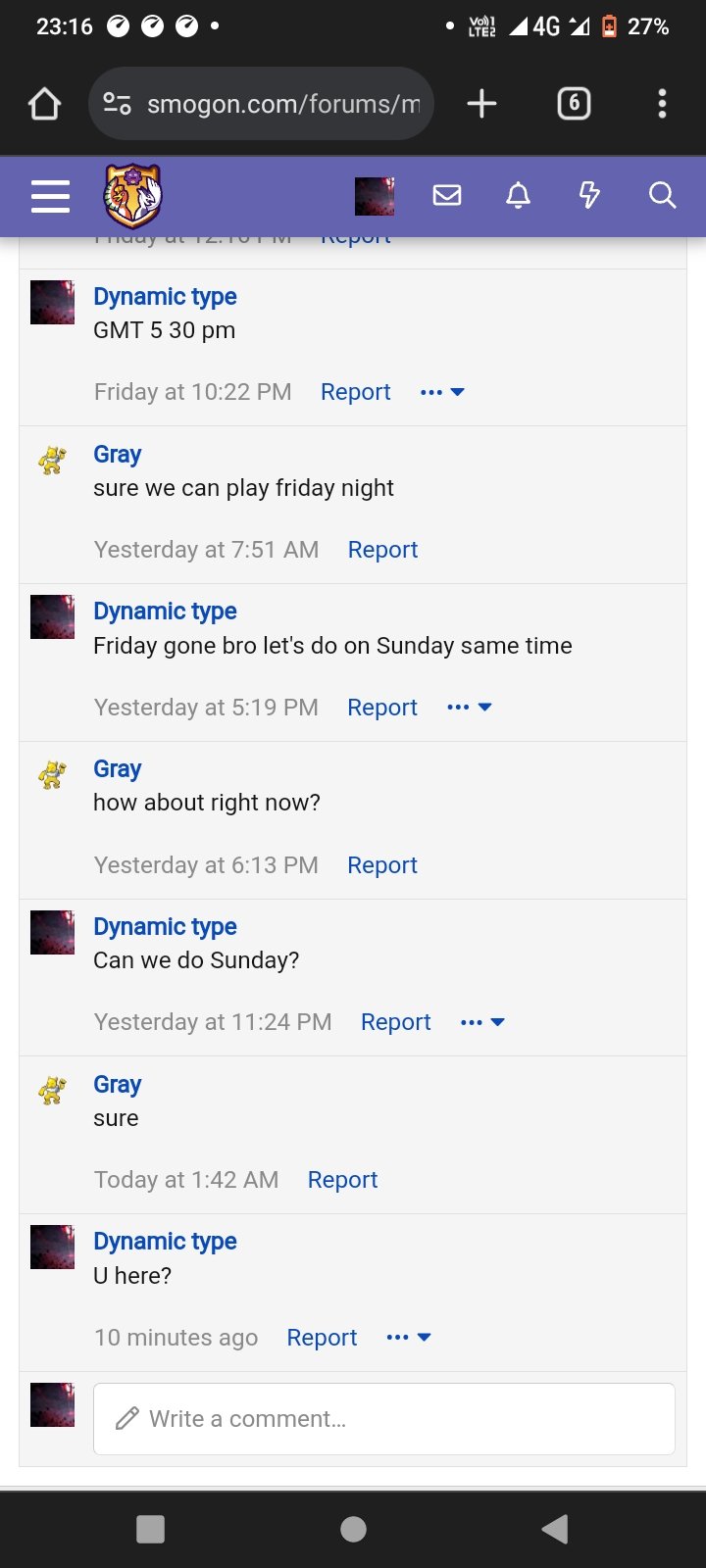Tap the lightning bolt what's new icon
706x1568 pixels.
(x=589, y=196)
